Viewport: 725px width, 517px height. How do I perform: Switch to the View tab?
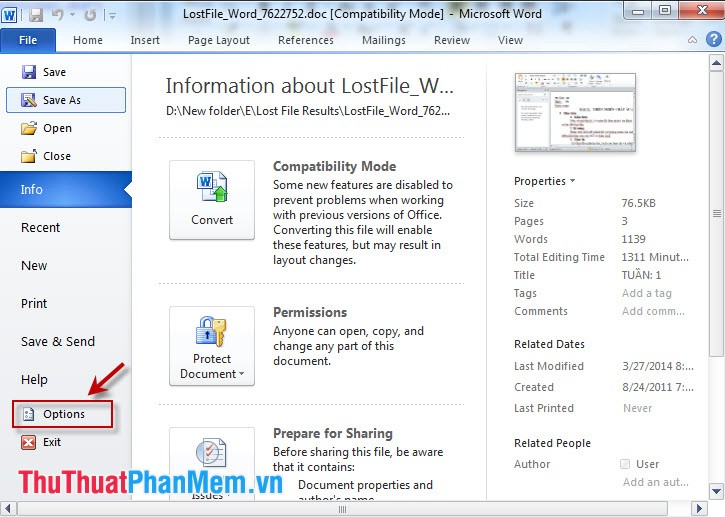(510, 40)
